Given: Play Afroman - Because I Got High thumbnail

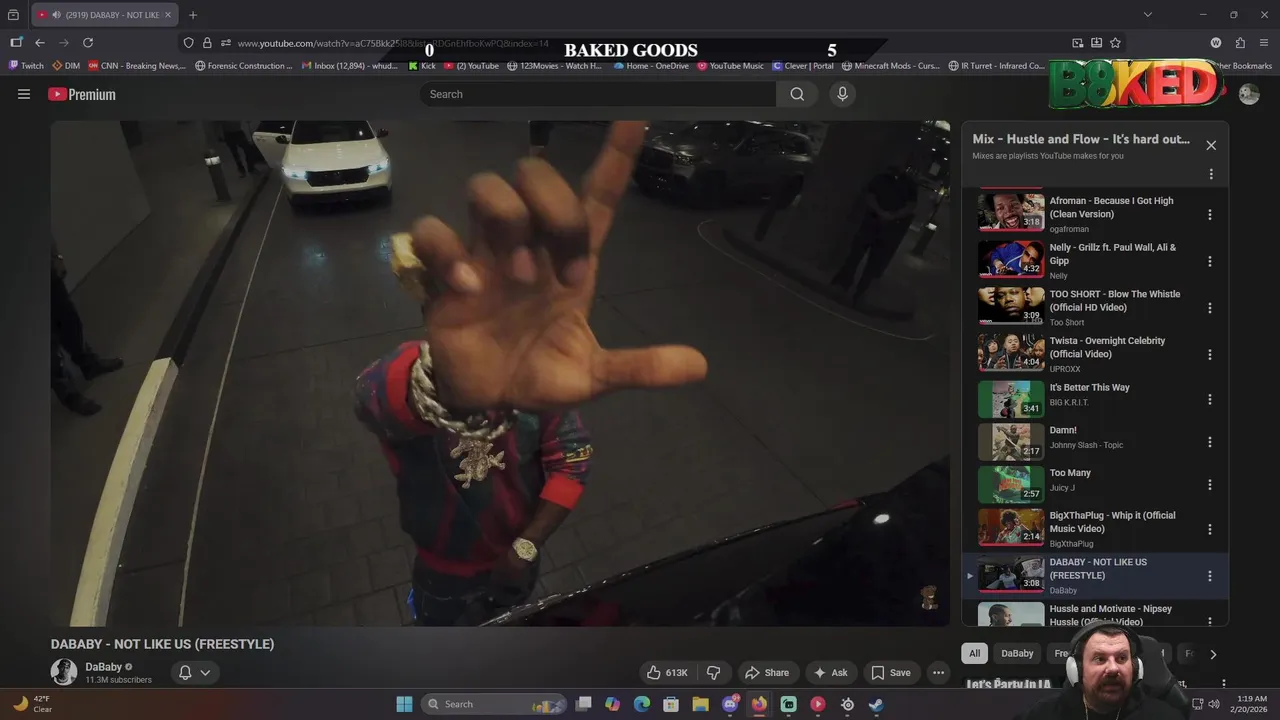Looking at the screenshot, I should pos(1011,212).
